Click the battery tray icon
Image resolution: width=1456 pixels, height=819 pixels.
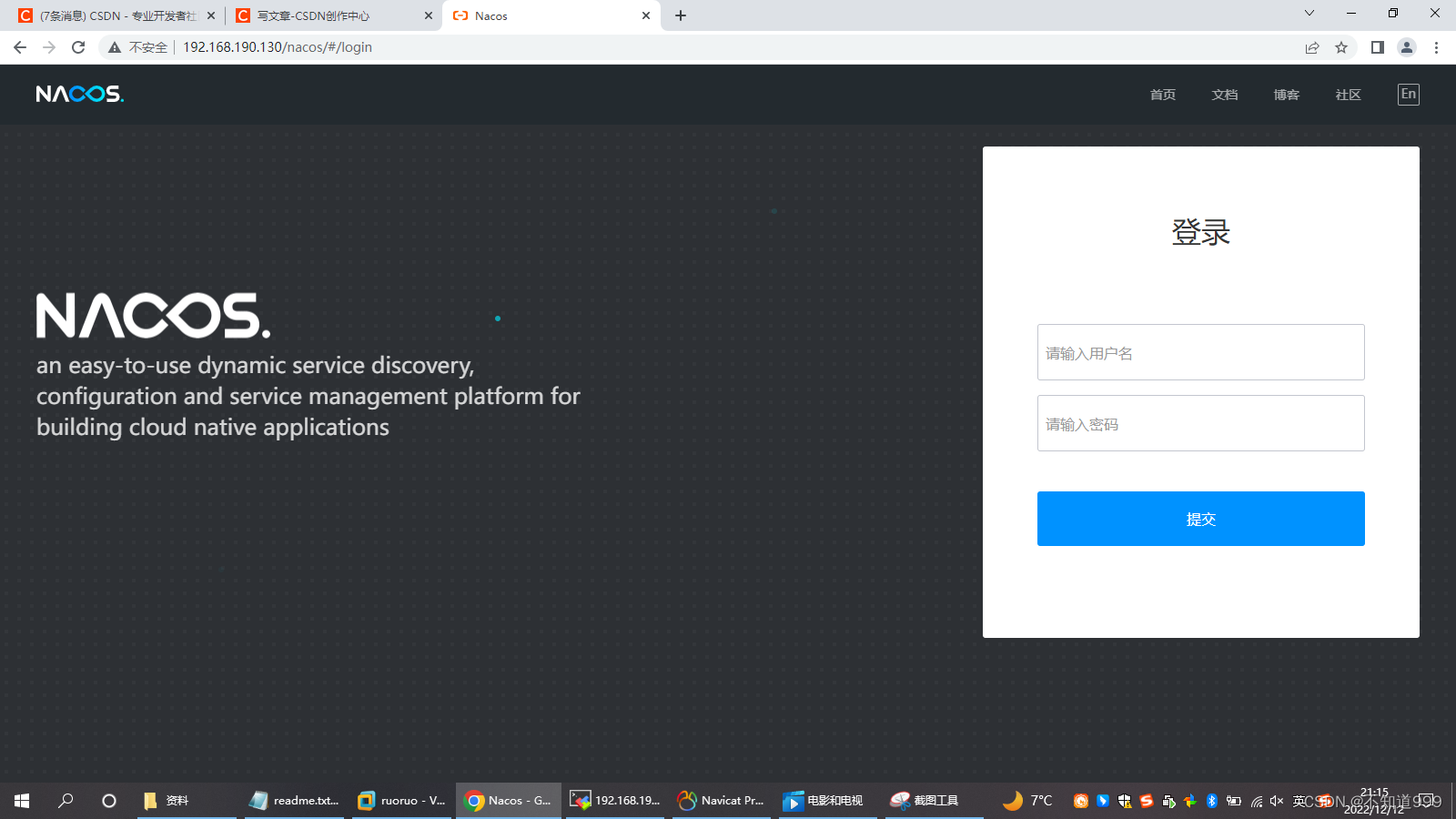click(1234, 801)
